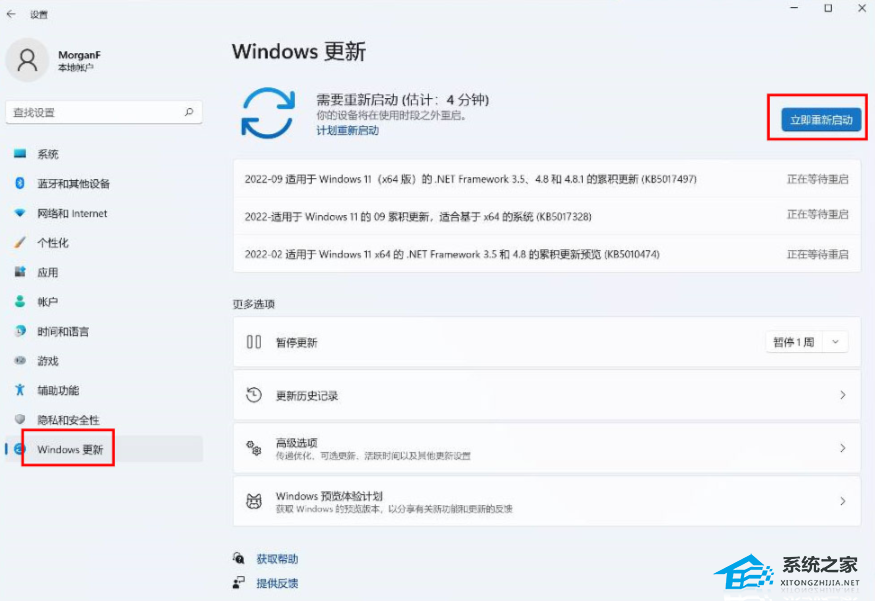This screenshot has height=601, width=875.
Task: Expand Windows 预览体验计划 with its chevron
Action: 843,501
